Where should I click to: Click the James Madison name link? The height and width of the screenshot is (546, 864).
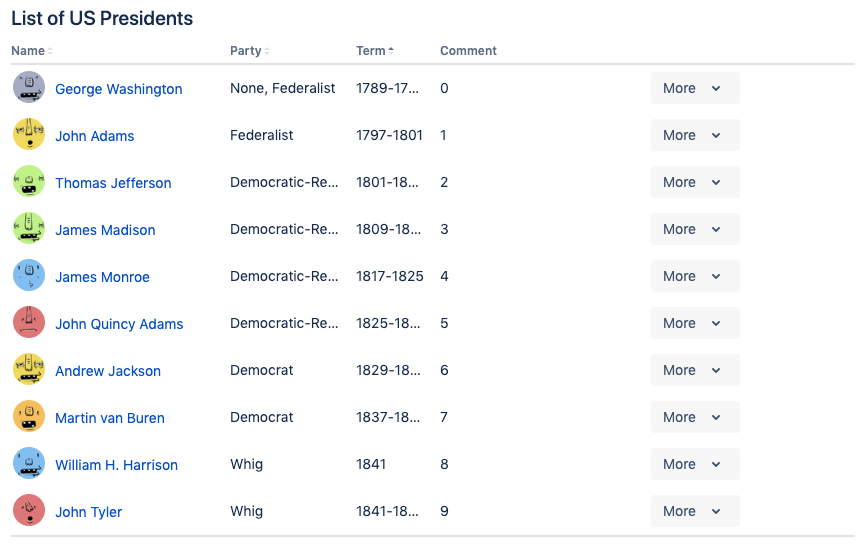pos(105,230)
